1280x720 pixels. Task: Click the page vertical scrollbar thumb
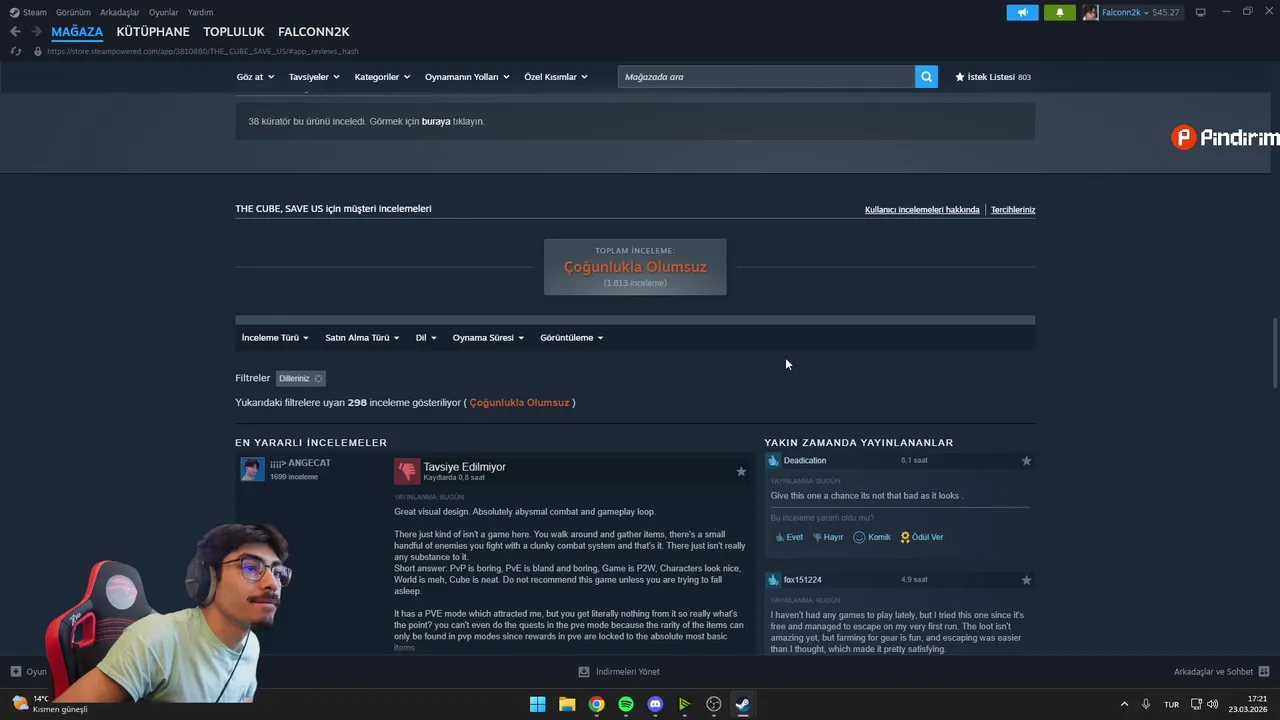click(x=1274, y=353)
